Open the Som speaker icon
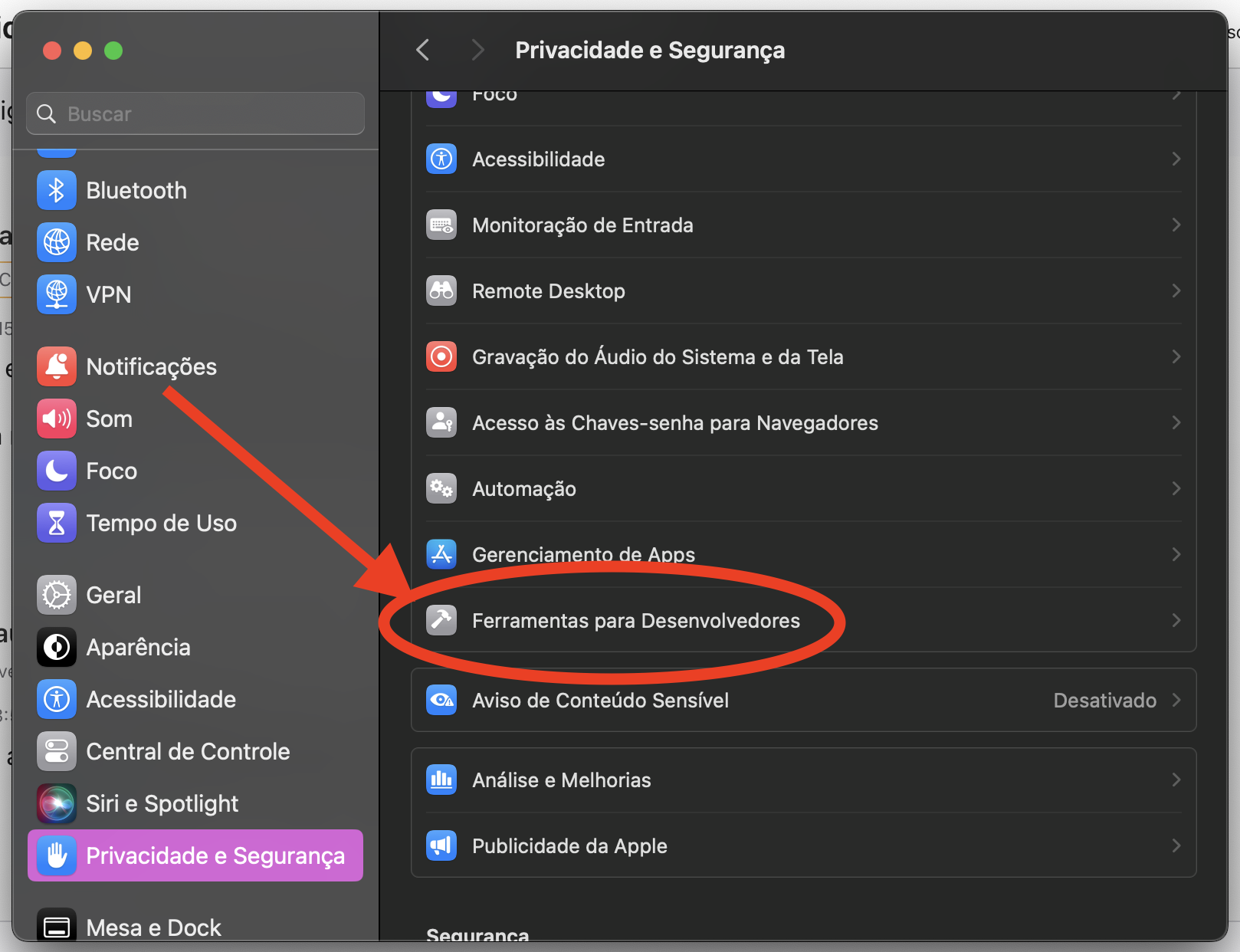 click(x=57, y=419)
